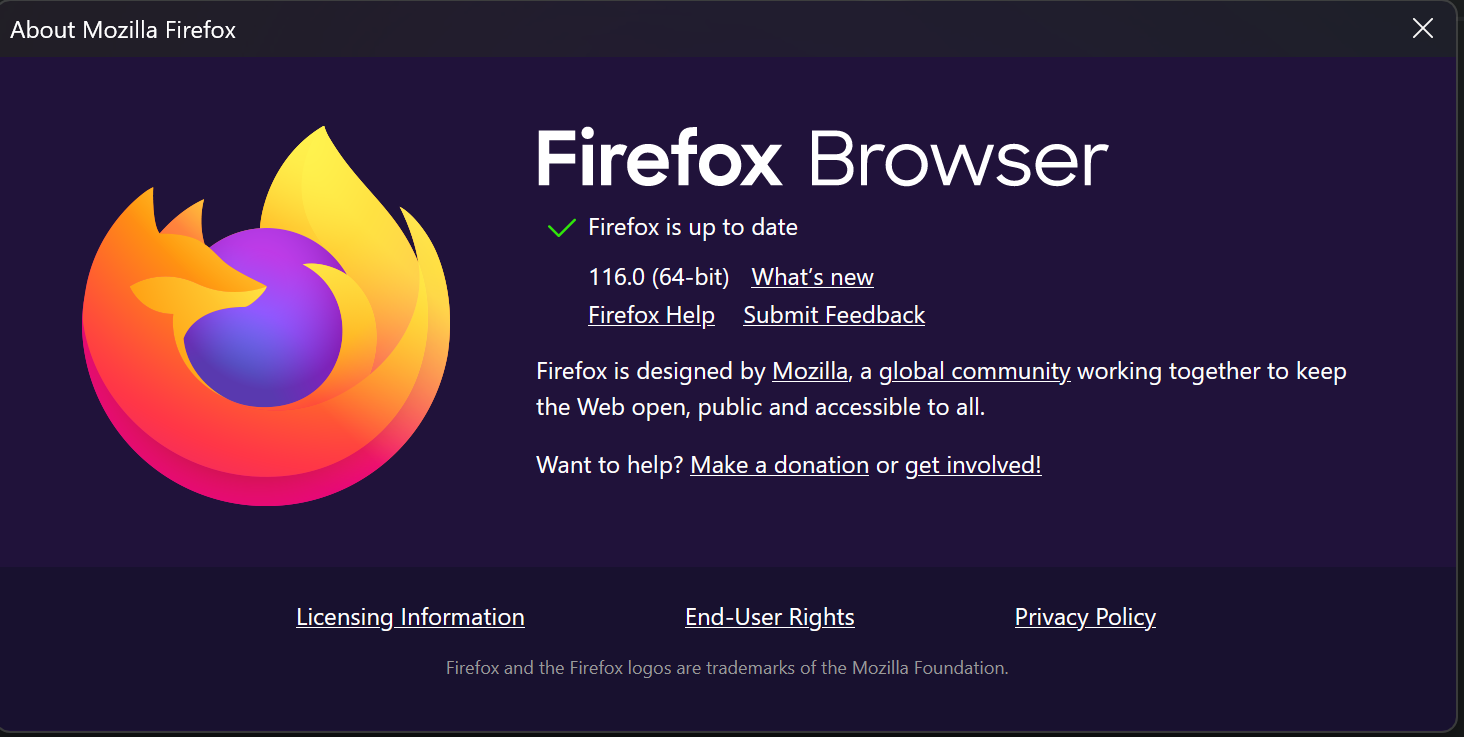Open the get involved! link
The width and height of the screenshot is (1464, 737).
973,465
